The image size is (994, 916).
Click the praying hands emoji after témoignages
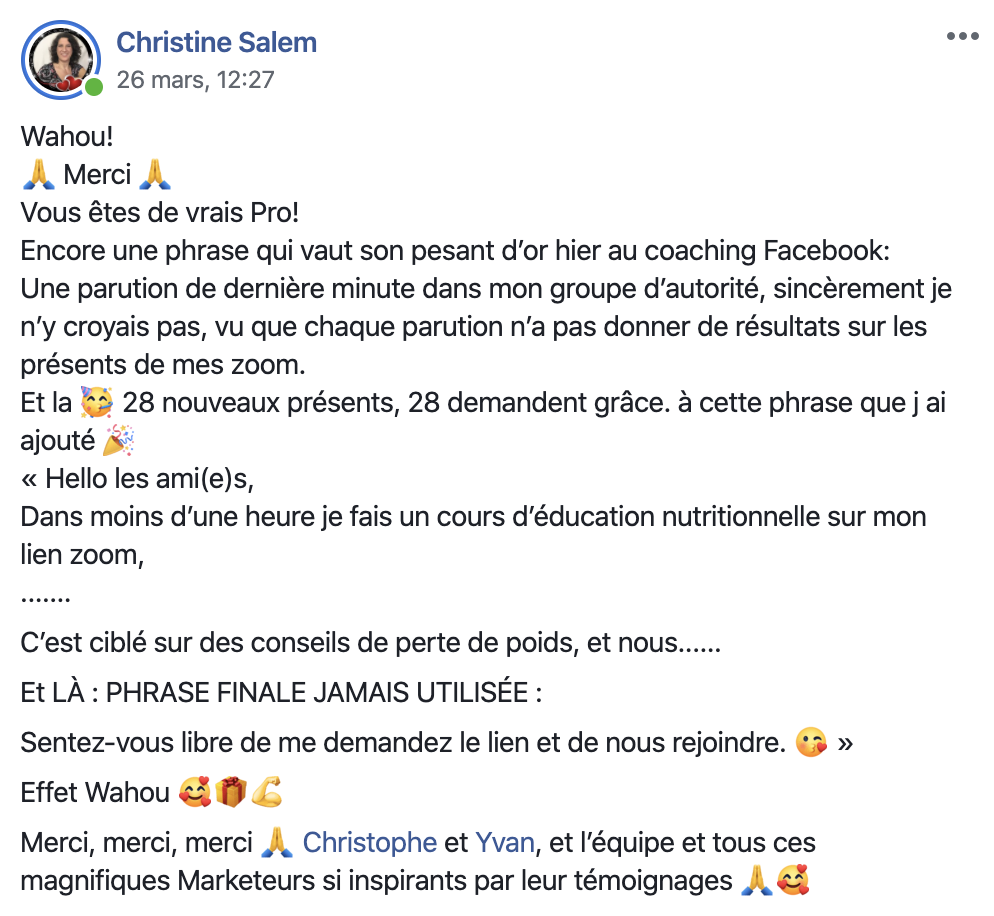757,881
